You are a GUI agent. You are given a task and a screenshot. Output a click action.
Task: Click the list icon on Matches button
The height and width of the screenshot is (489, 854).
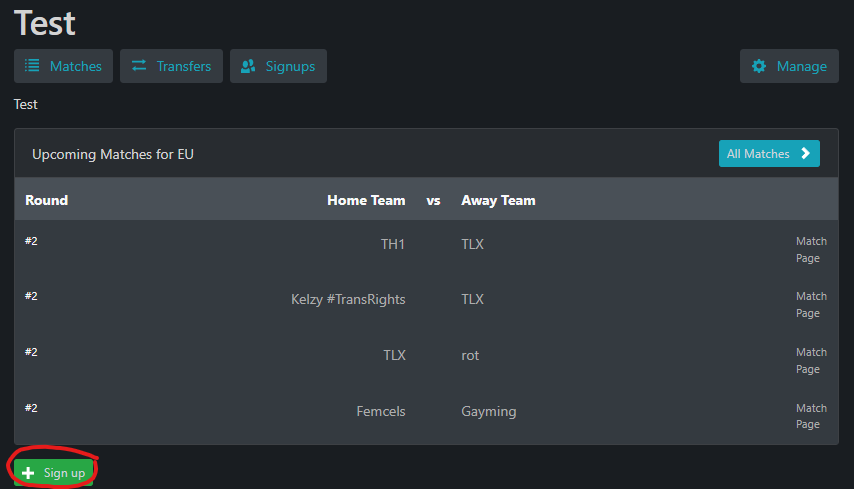click(32, 66)
